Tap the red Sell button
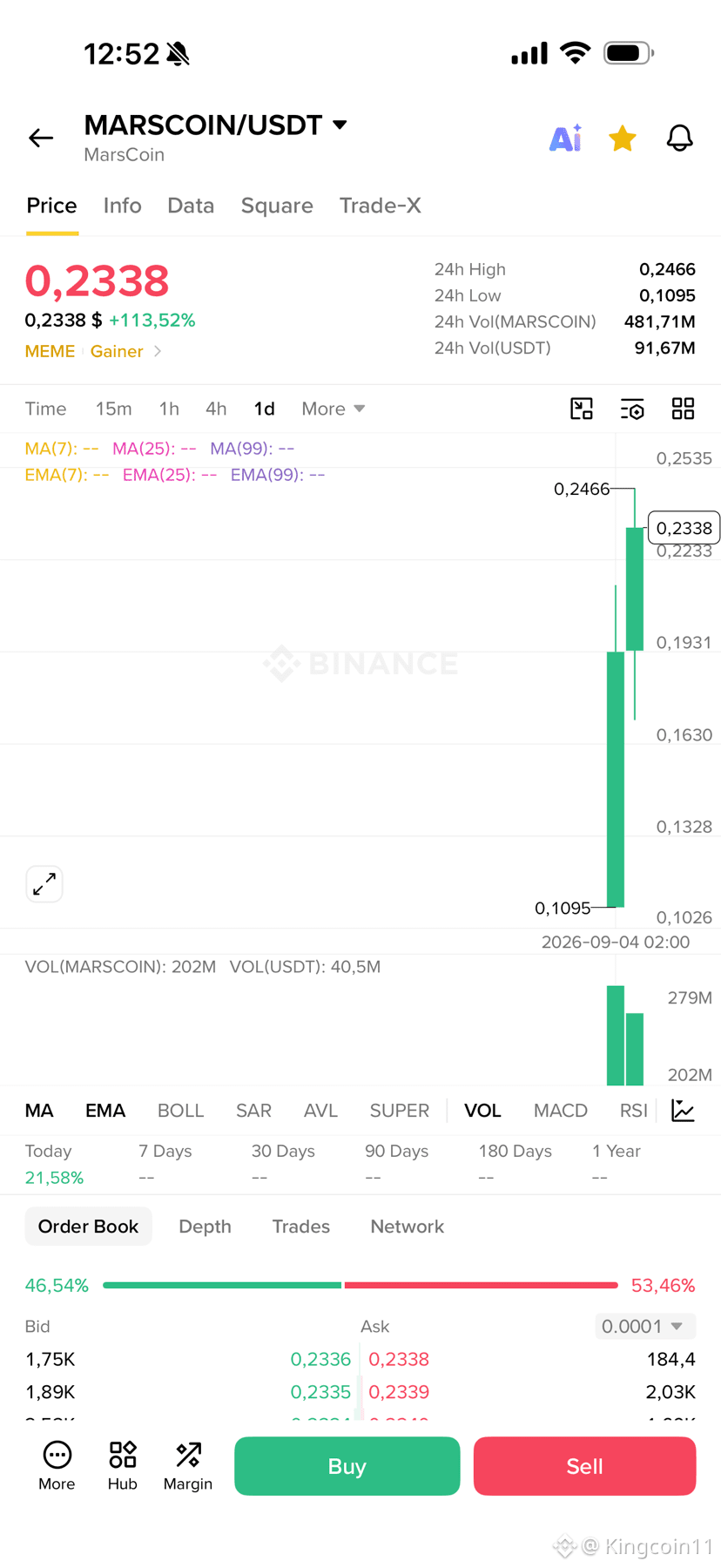Screen dimensions: 721x1568 pyautogui.click(x=584, y=1466)
